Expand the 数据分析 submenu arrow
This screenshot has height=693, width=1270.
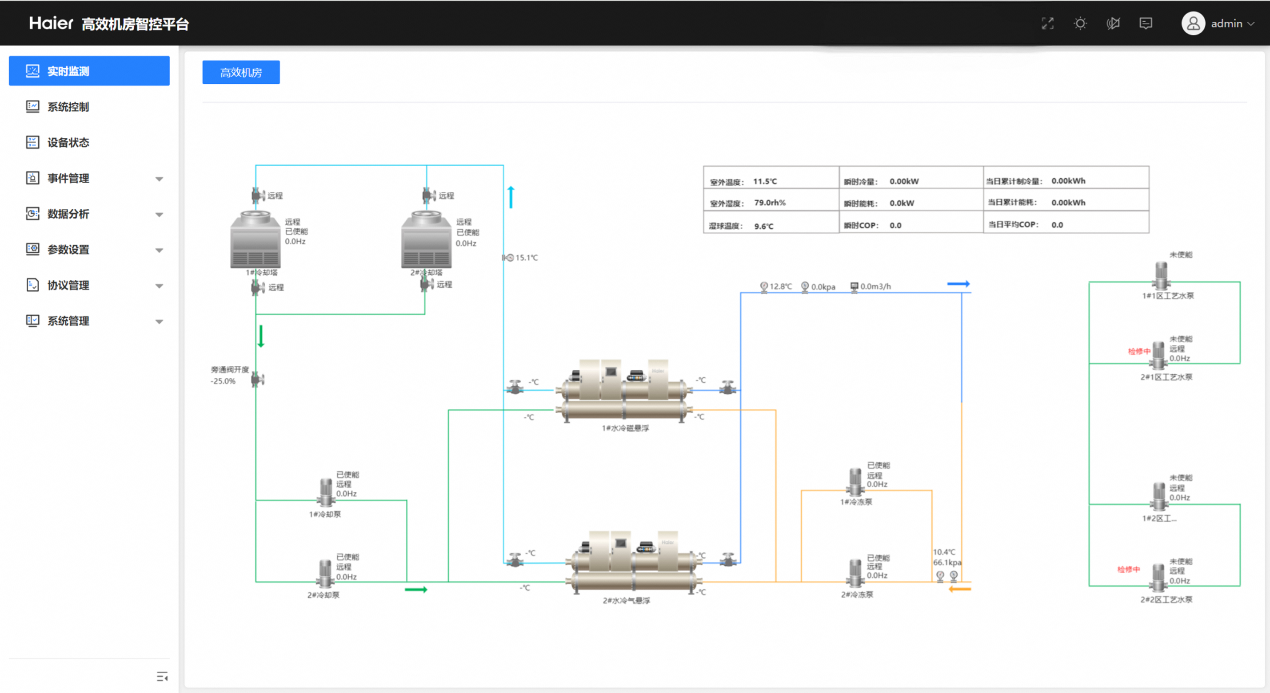tap(159, 215)
